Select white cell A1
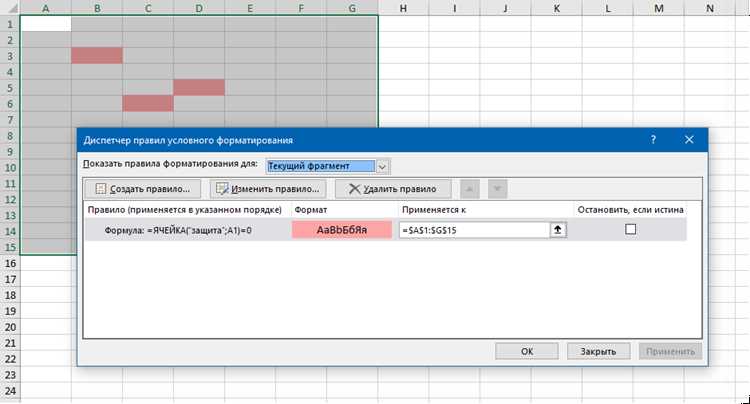The width and height of the screenshot is (750, 404). point(46,24)
